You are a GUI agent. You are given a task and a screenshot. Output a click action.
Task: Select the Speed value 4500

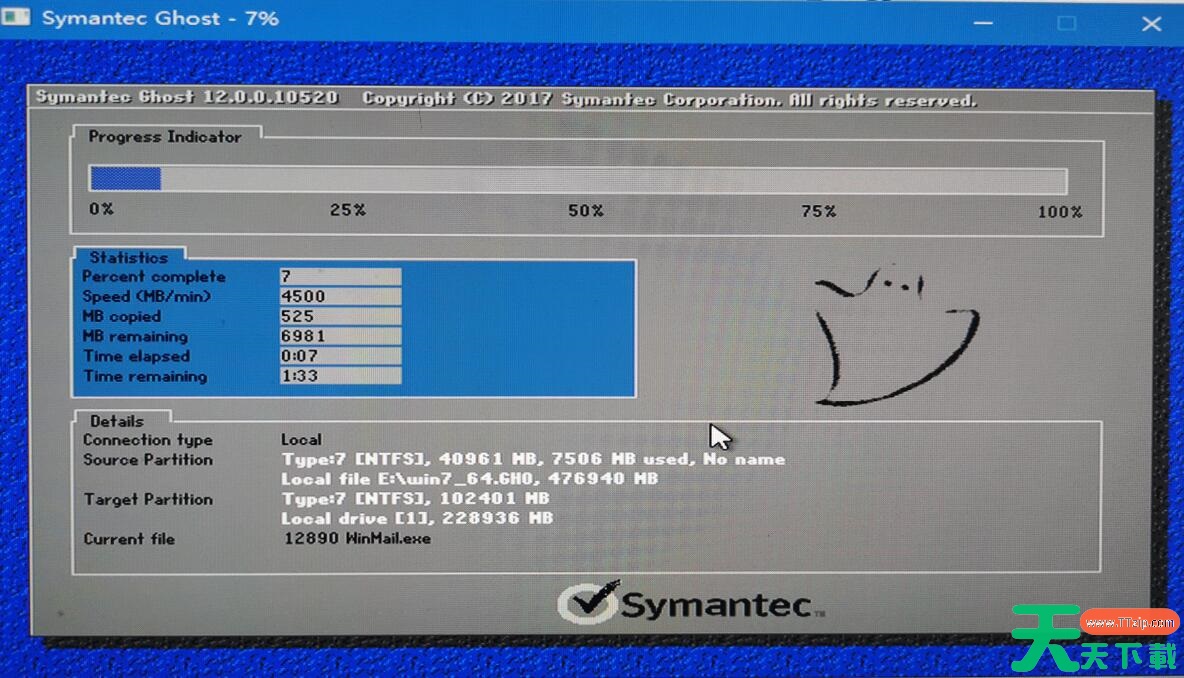click(340, 296)
